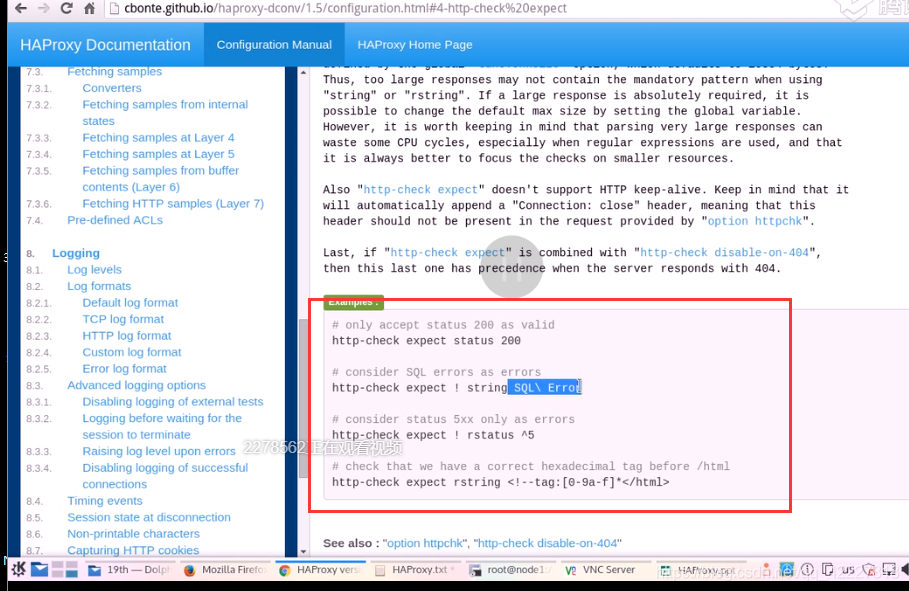
Task: Open the KDE application launcher icon
Action: pyautogui.click(x=18, y=570)
